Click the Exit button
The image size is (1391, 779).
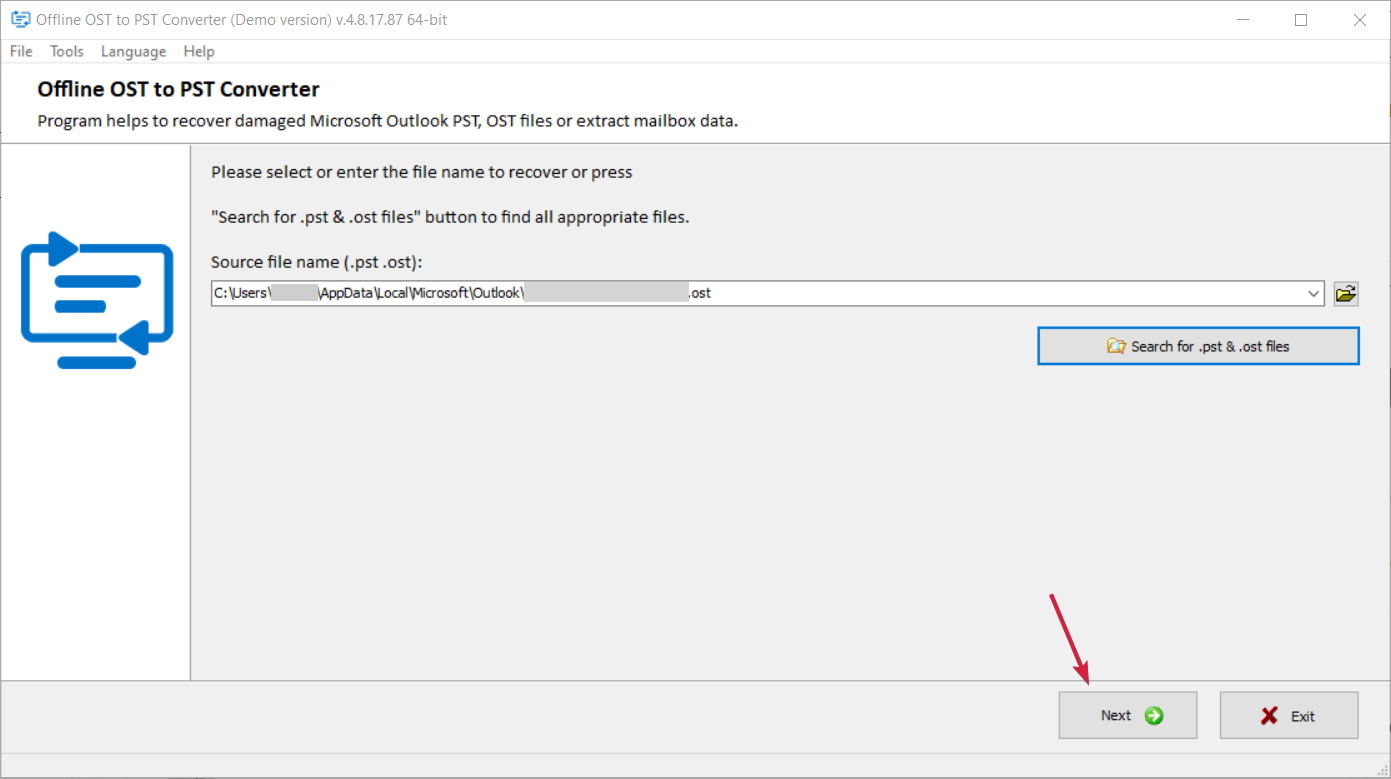[1289, 715]
